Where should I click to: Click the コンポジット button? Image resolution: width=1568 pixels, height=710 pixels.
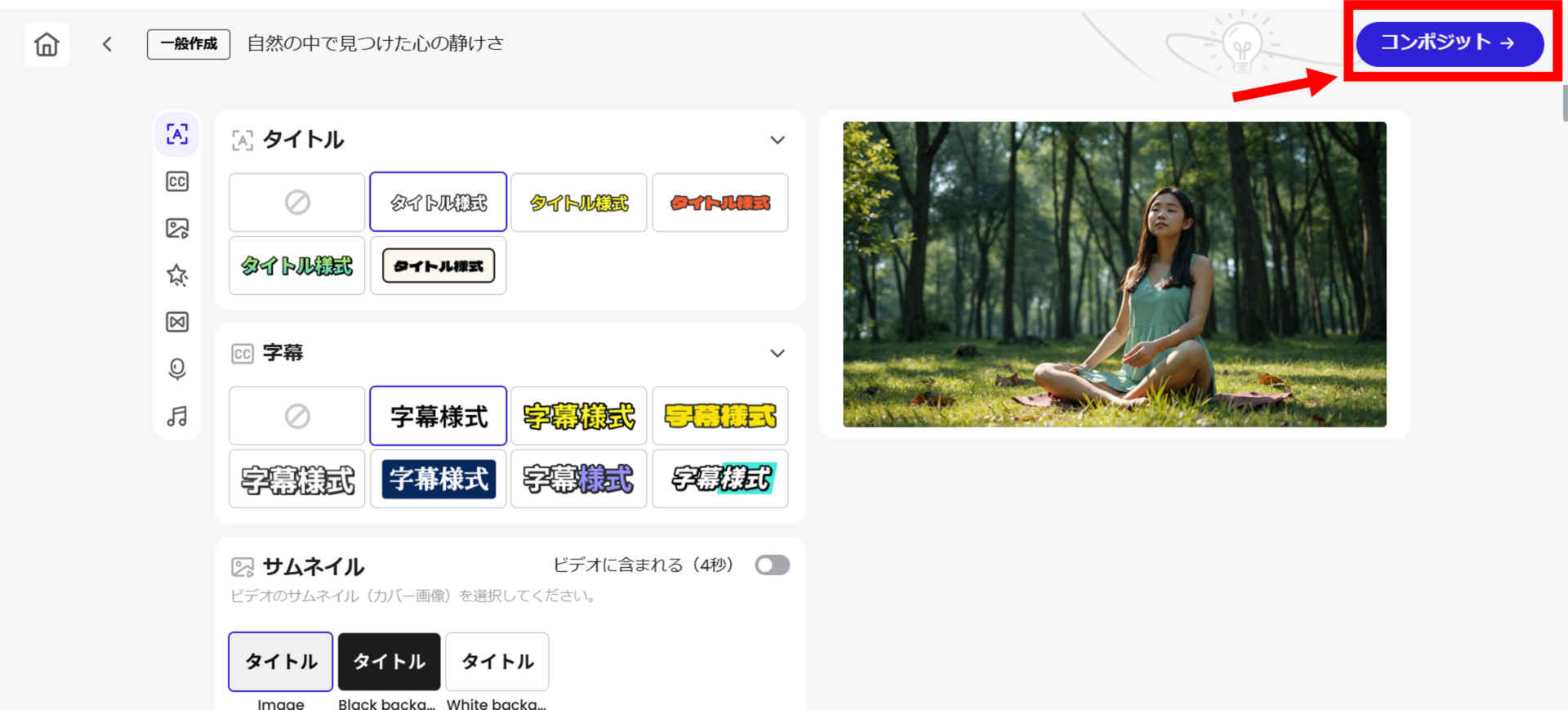click(1449, 43)
